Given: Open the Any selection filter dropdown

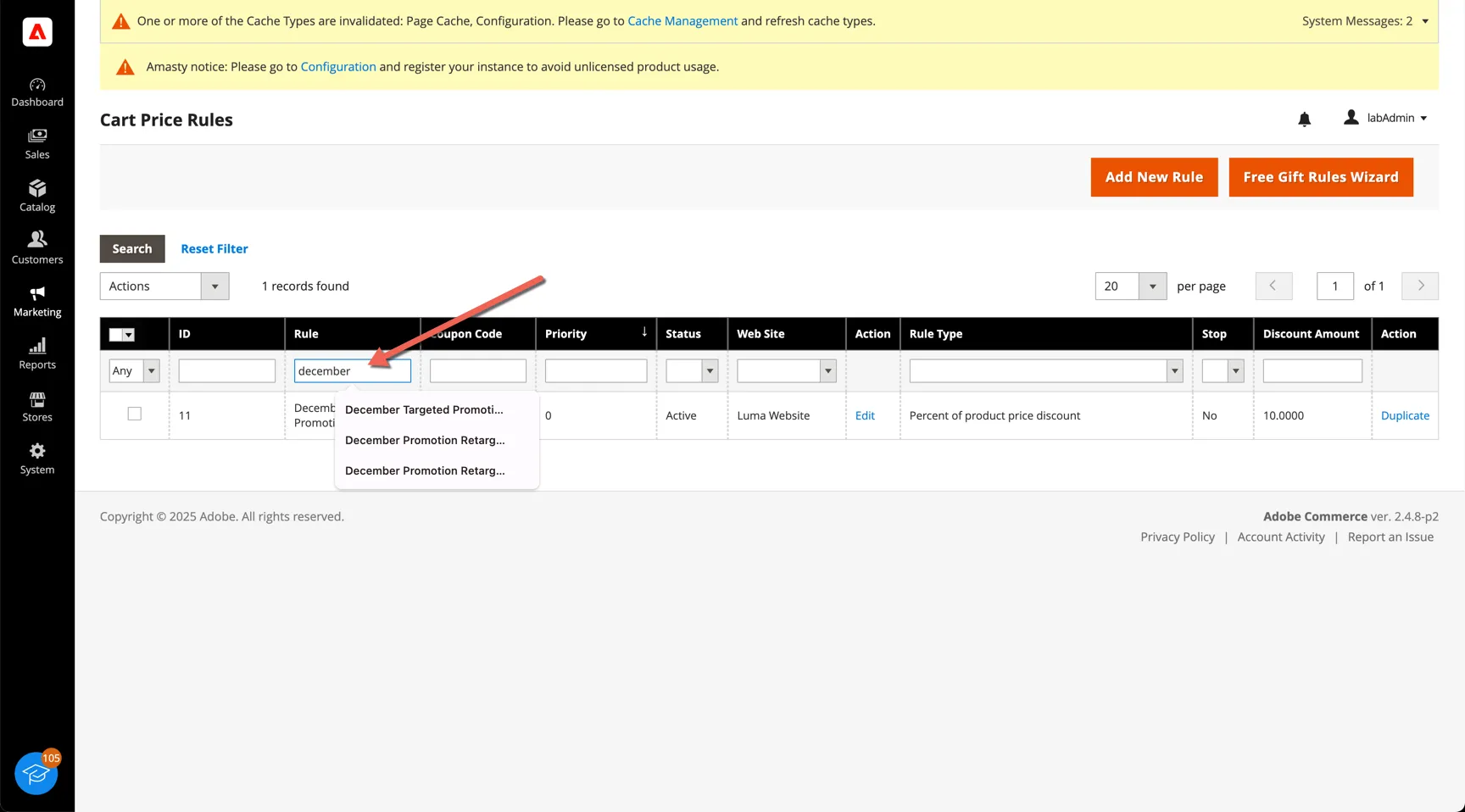Looking at the screenshot, I should [134, 370].
